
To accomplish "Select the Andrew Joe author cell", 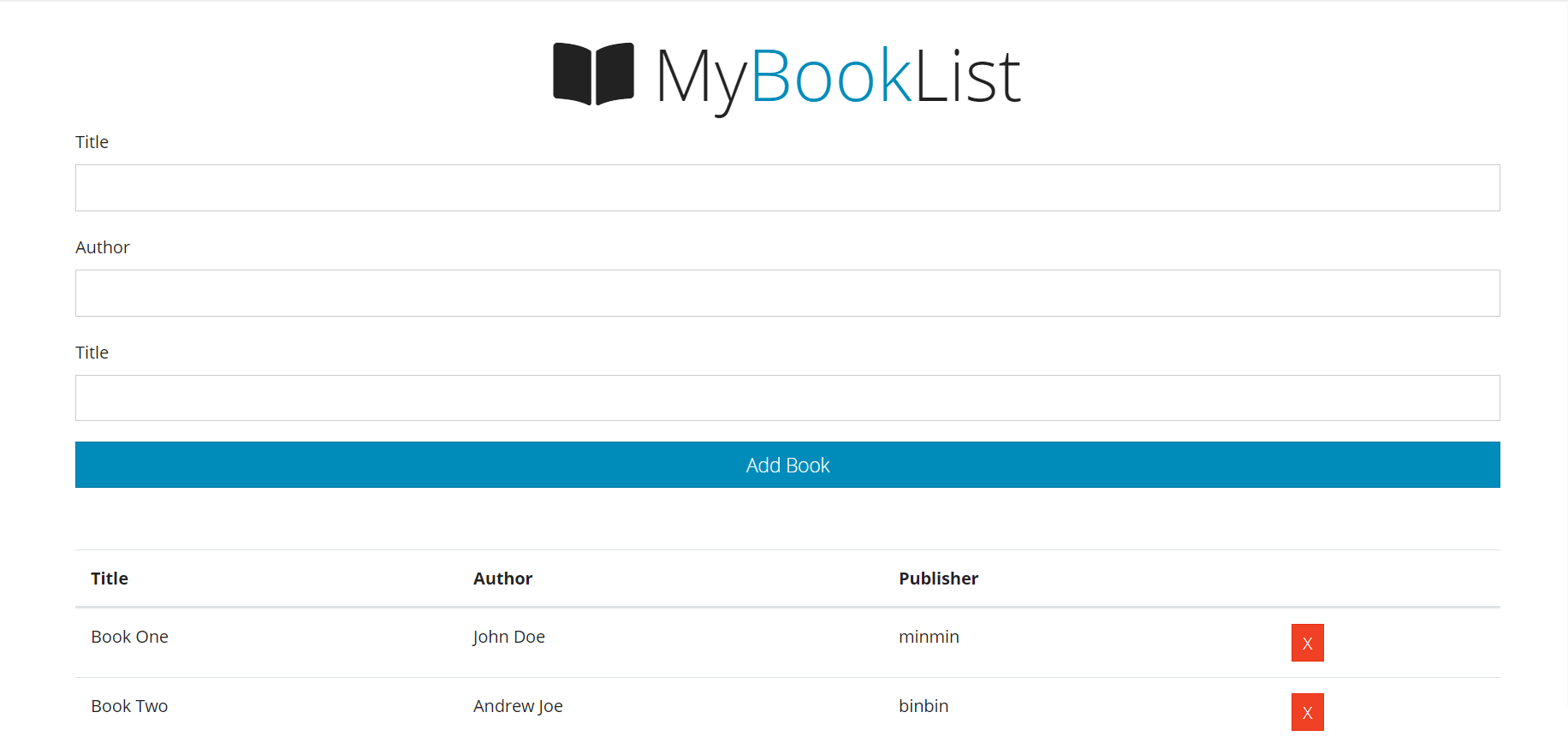I will click(x=518, y=706).
